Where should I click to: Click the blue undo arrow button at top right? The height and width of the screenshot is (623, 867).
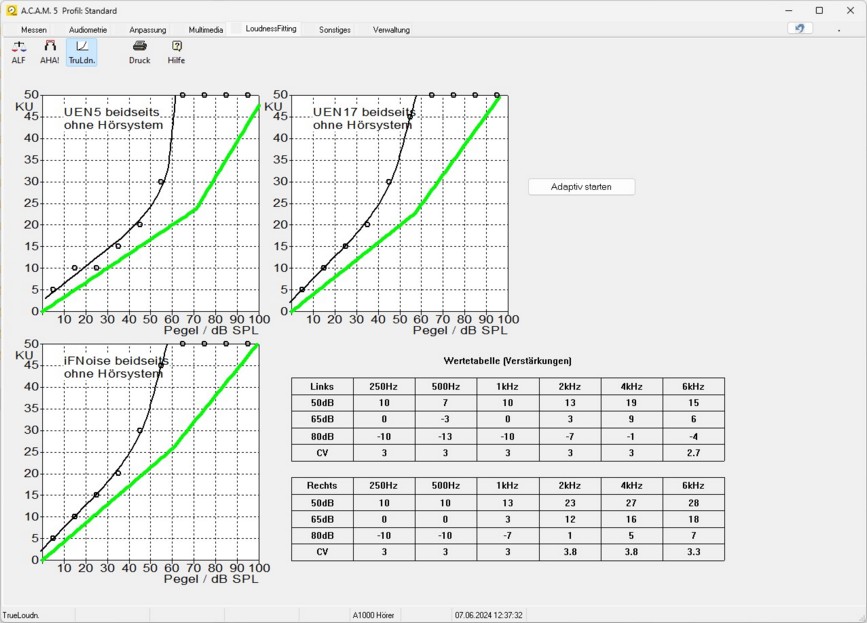click(799, 28)
